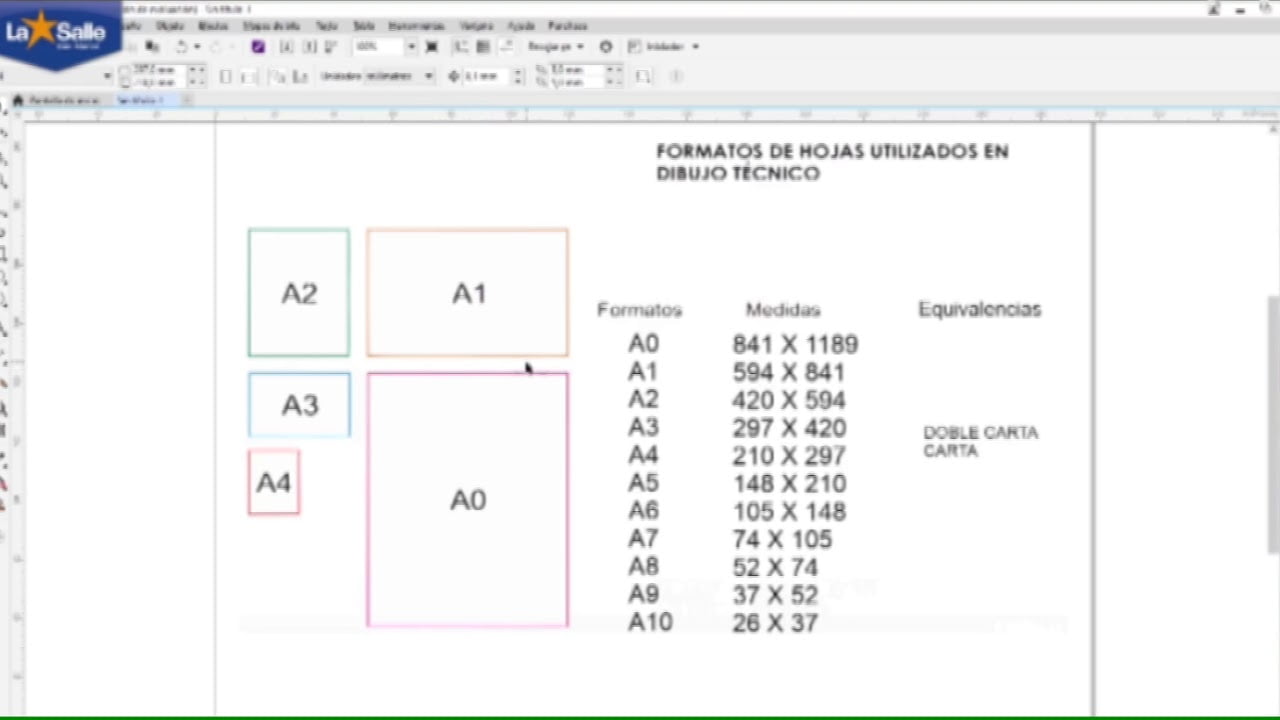Image resolution: width=1280 pixels, height=720 pixels.
Task: Click the Import icon in the toolbar
Action: click(286, 47)
